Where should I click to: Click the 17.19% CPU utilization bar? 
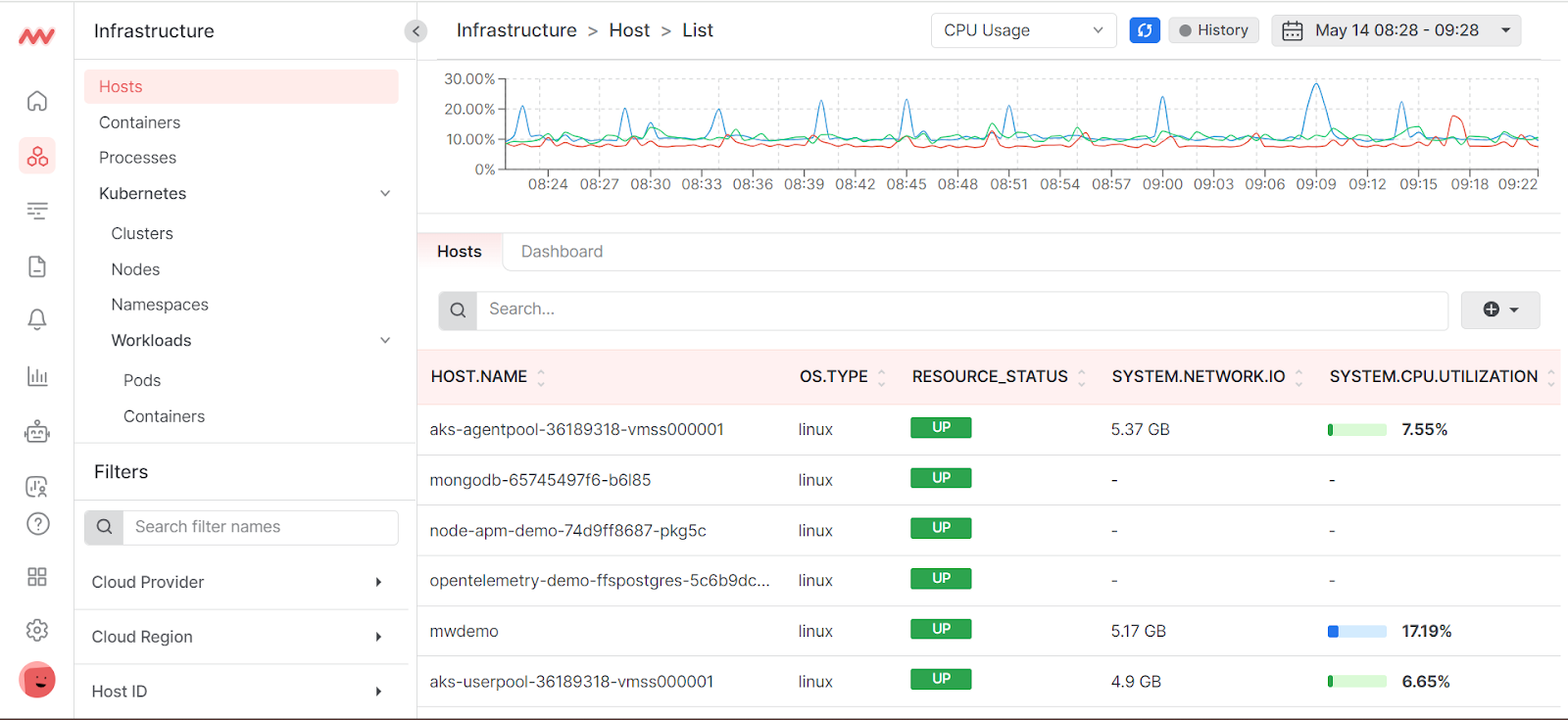tap(1357, 632)
